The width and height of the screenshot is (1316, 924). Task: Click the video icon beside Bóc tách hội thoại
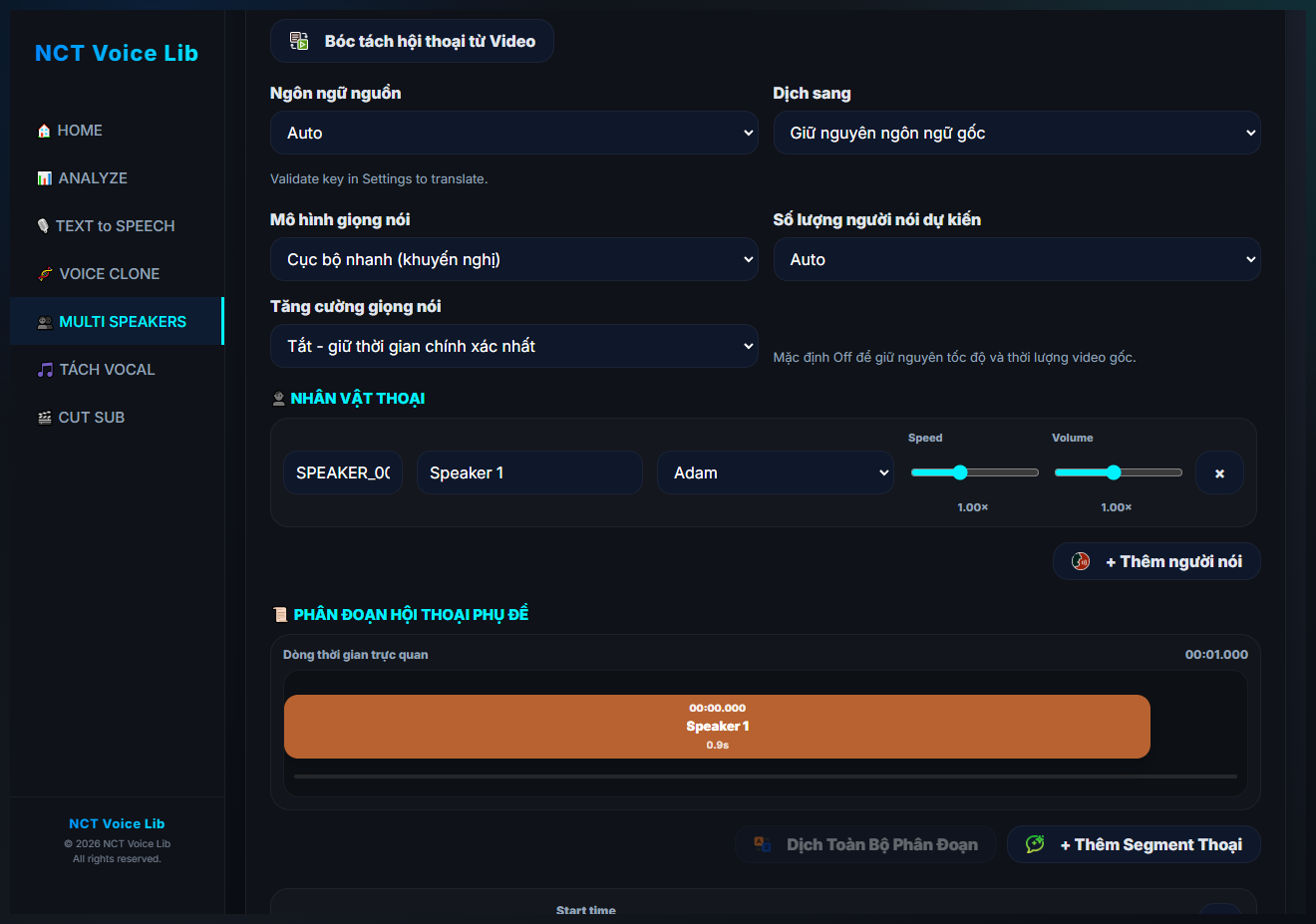pos(299,41)
